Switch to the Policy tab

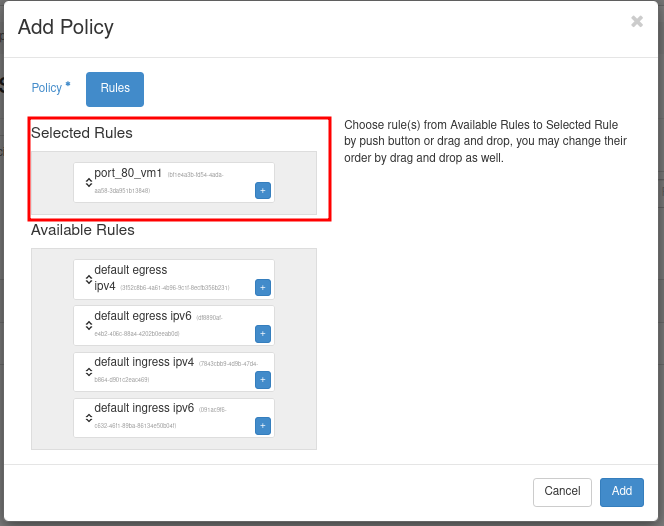click(x=47, y=88)
